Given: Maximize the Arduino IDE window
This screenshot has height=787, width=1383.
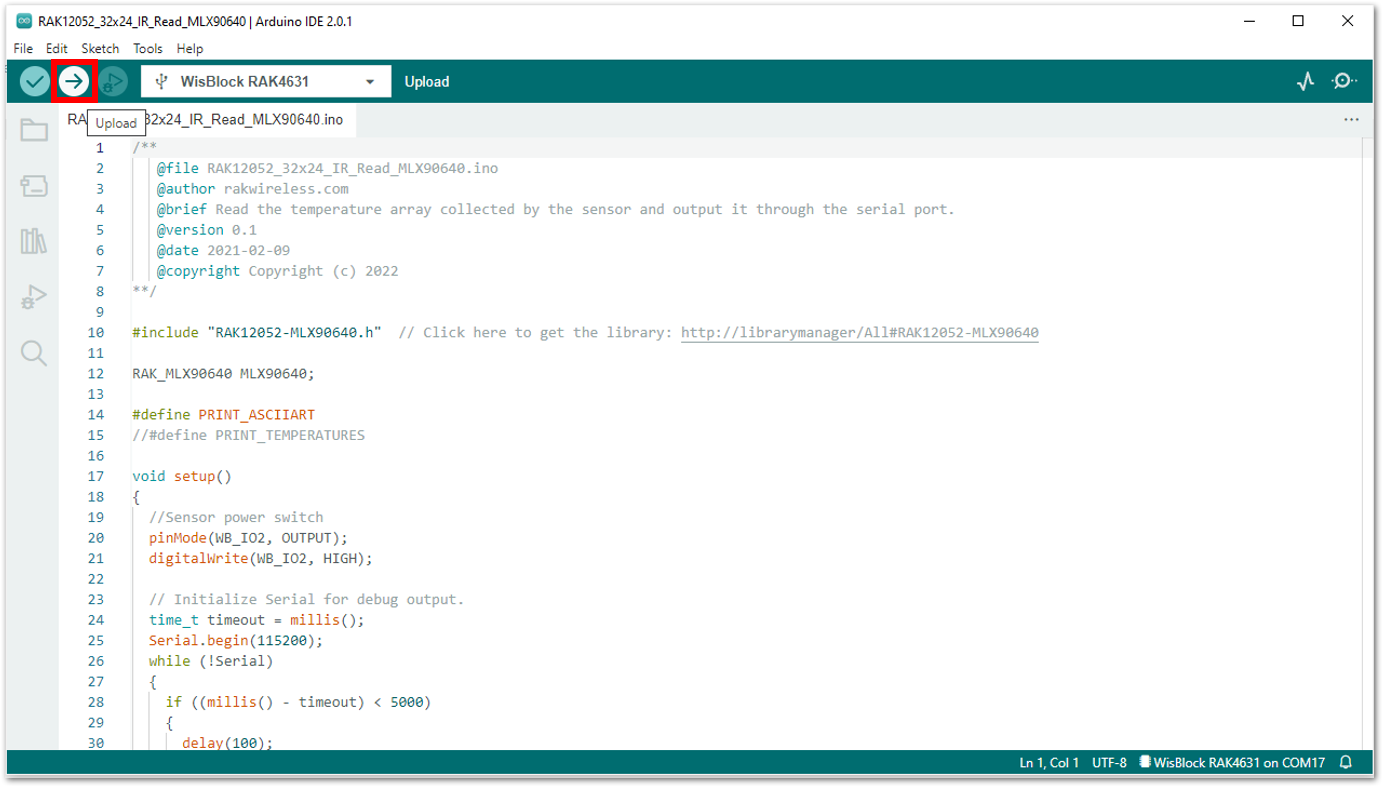Looking at the screenshot, I should coord(1298,21).
